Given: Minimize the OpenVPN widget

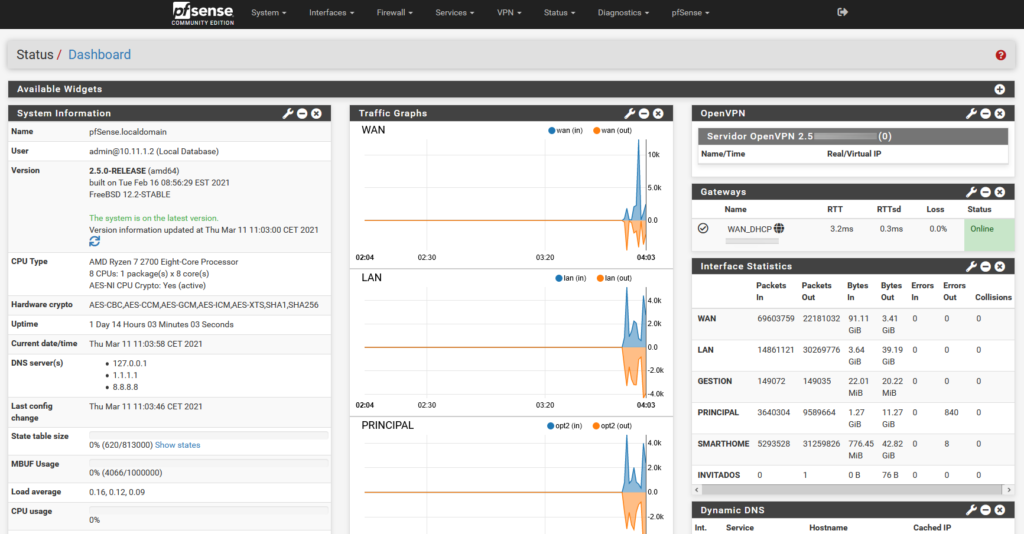Looking at the screenshot, I should tap(985, 114).
